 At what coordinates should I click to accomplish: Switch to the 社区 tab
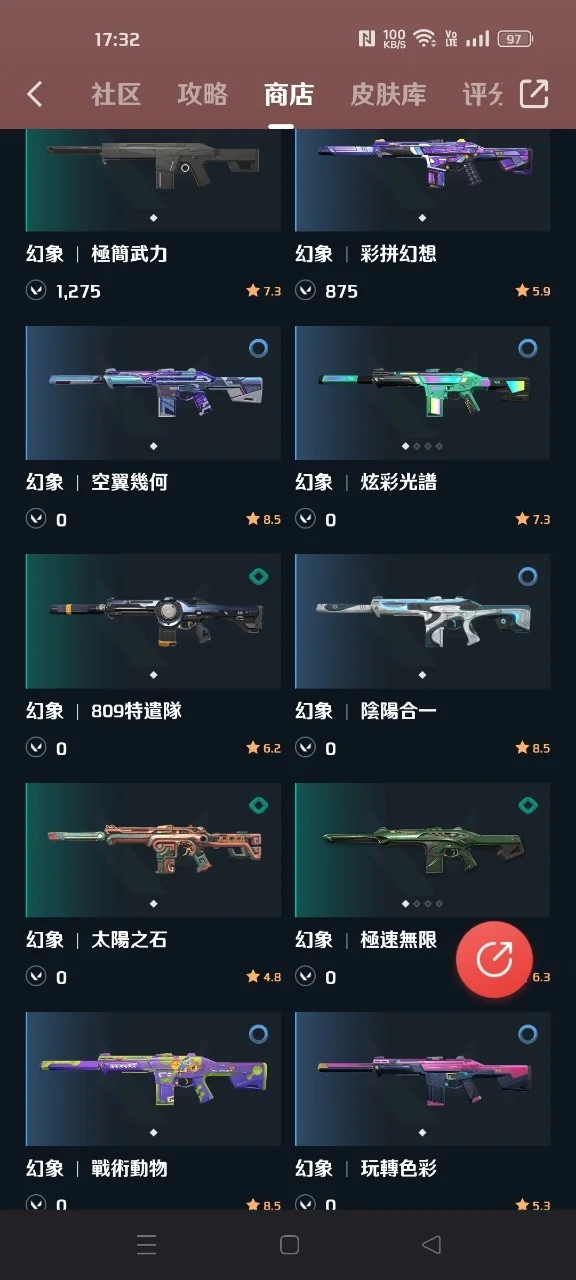(116, 94)
